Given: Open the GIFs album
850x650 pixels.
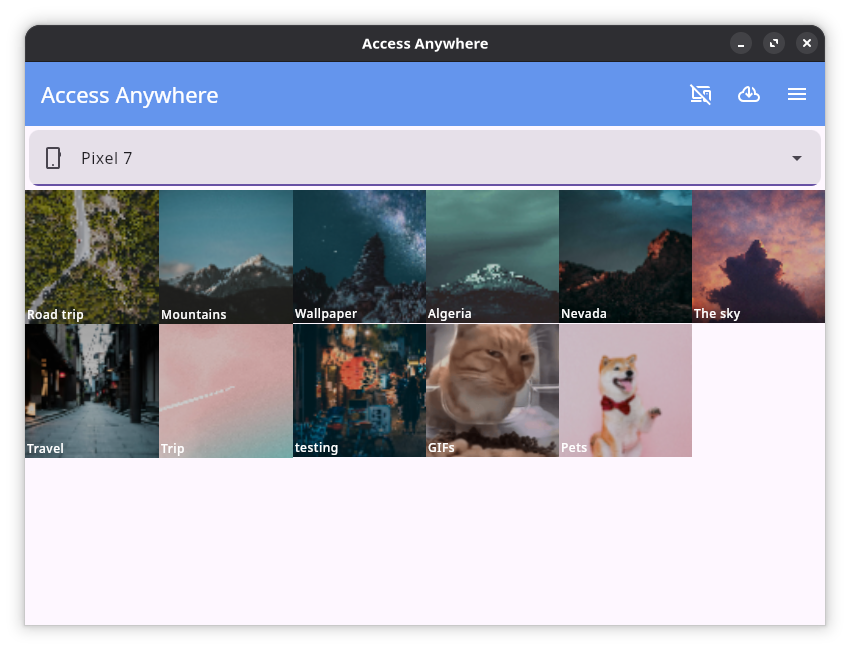Looking at the screenshot, I should coord(492,390).
